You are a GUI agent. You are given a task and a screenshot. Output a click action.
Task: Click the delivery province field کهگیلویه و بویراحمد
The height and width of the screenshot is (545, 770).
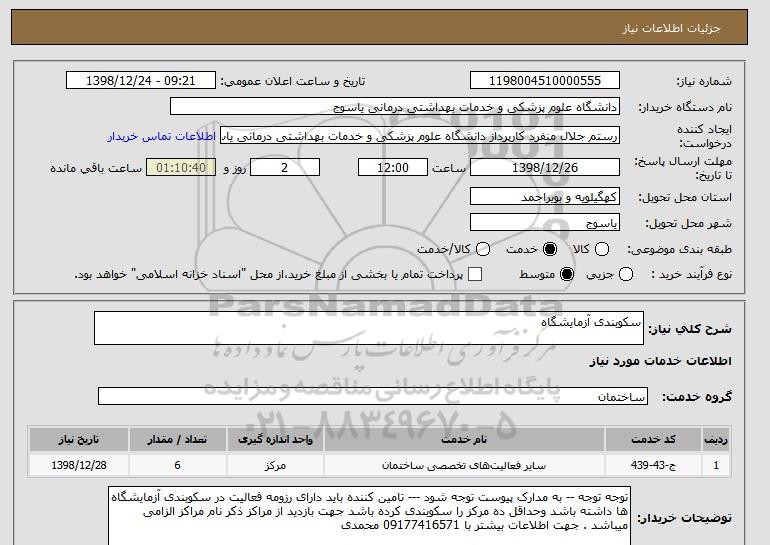[545, 196]
